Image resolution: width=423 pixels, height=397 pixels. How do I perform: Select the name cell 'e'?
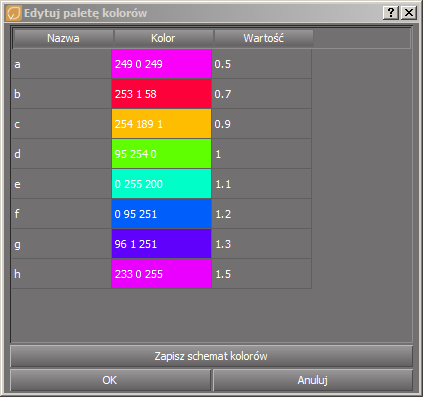pos(62,184)
